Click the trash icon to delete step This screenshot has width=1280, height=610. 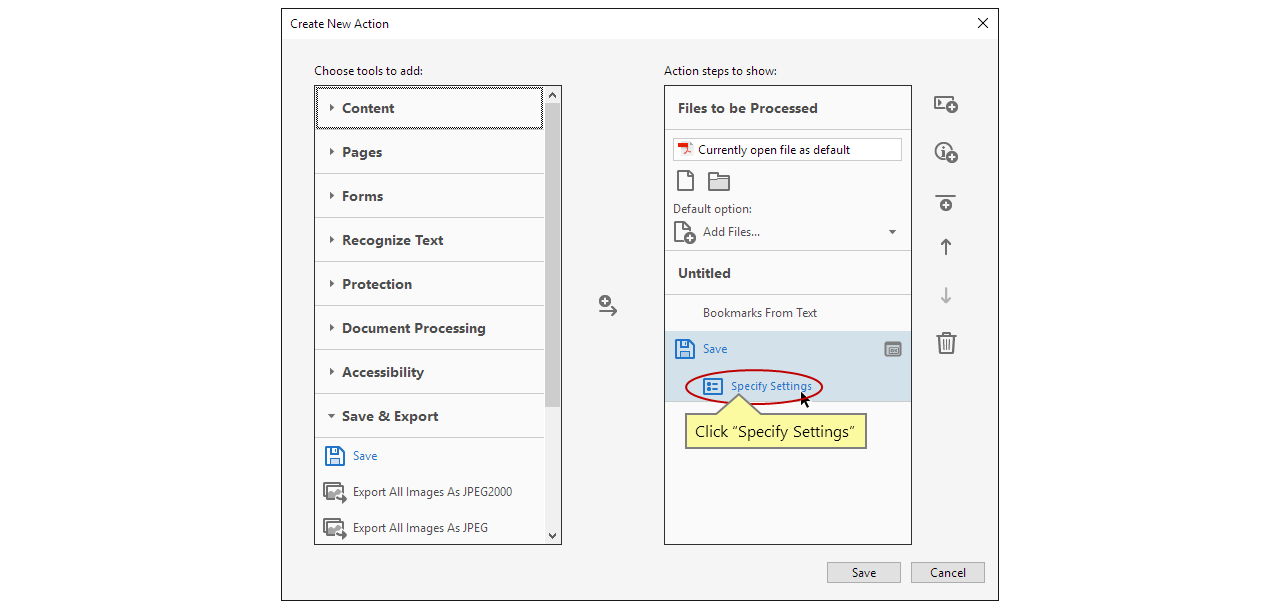point(946,343)
